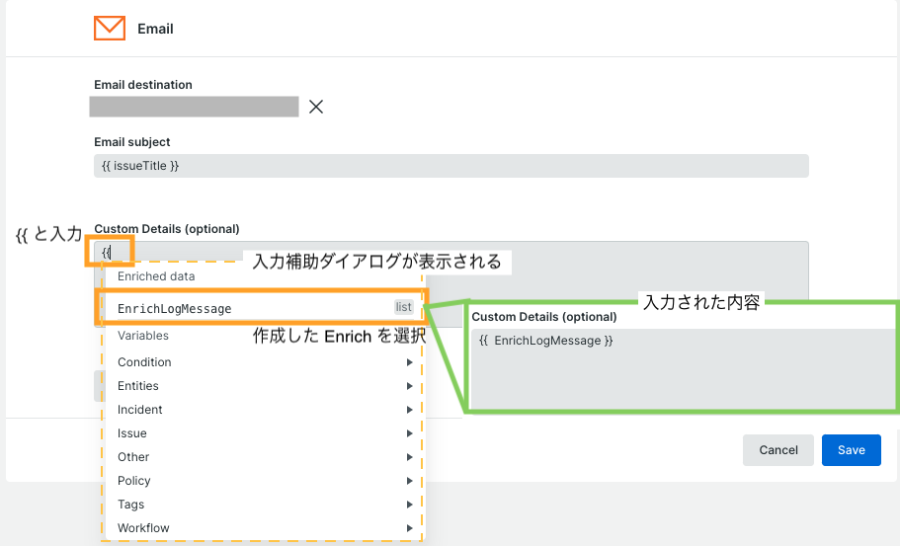
Task: Choose the Other variables entry
Action: tap(133, 457)
